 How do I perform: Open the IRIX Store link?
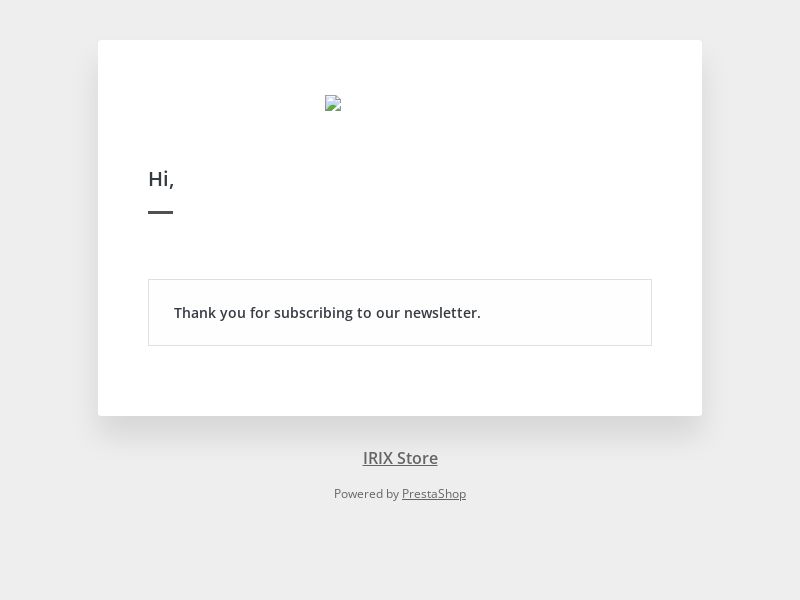point(400,458)
